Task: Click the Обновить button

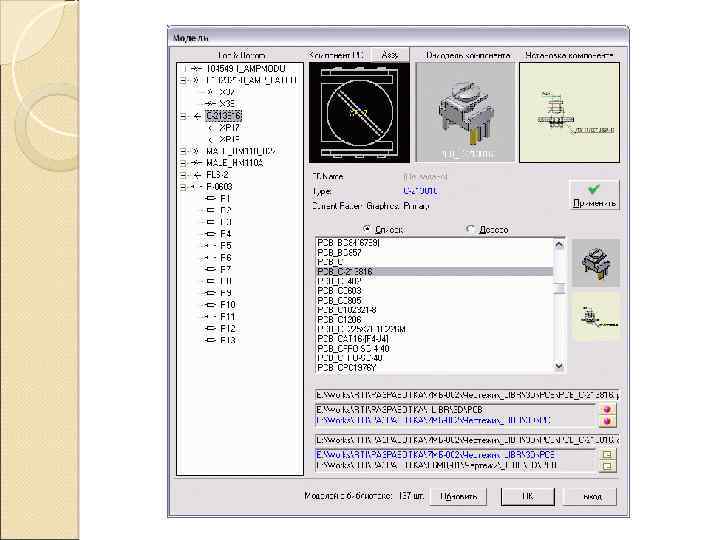Action: point(457,496)
